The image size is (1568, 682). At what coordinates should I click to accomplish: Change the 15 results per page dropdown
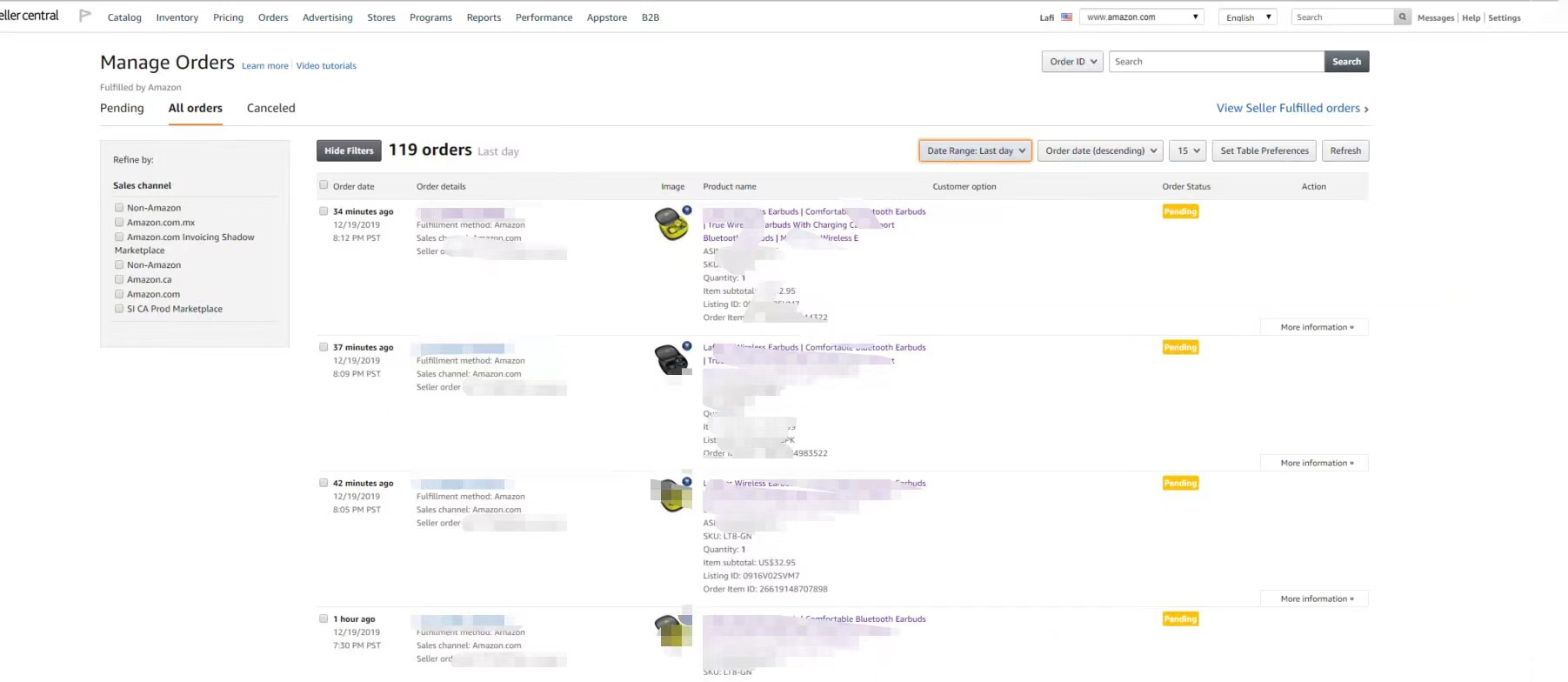pyautogui.click(x=1187, y=150)
